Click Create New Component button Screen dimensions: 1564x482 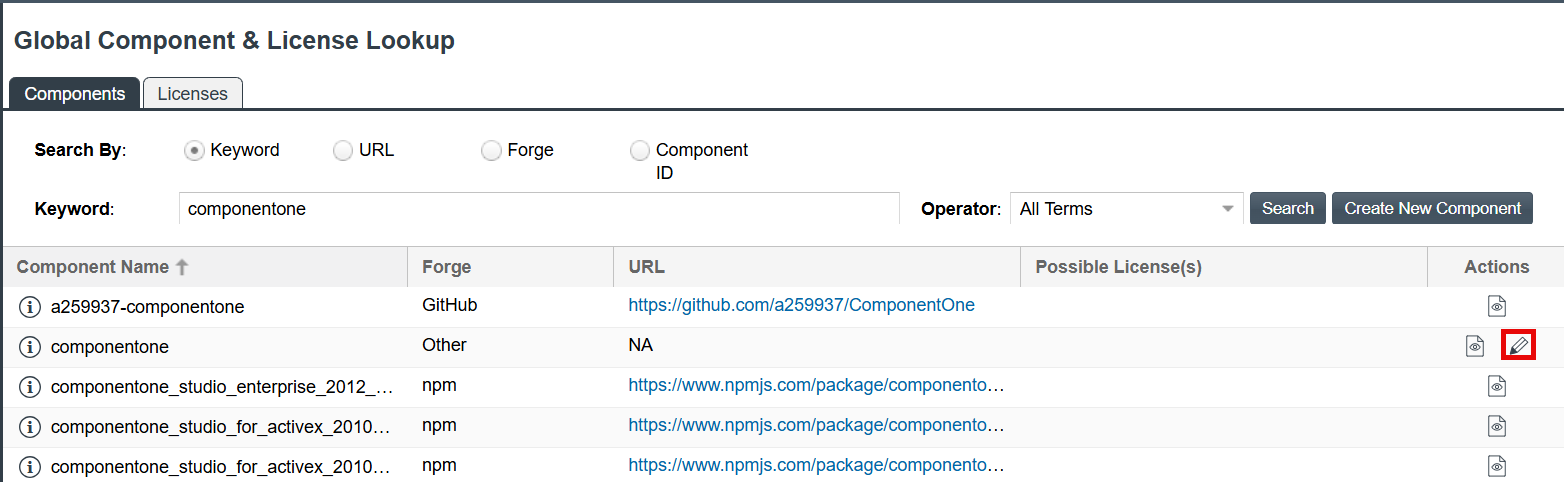coord(1431,208)
